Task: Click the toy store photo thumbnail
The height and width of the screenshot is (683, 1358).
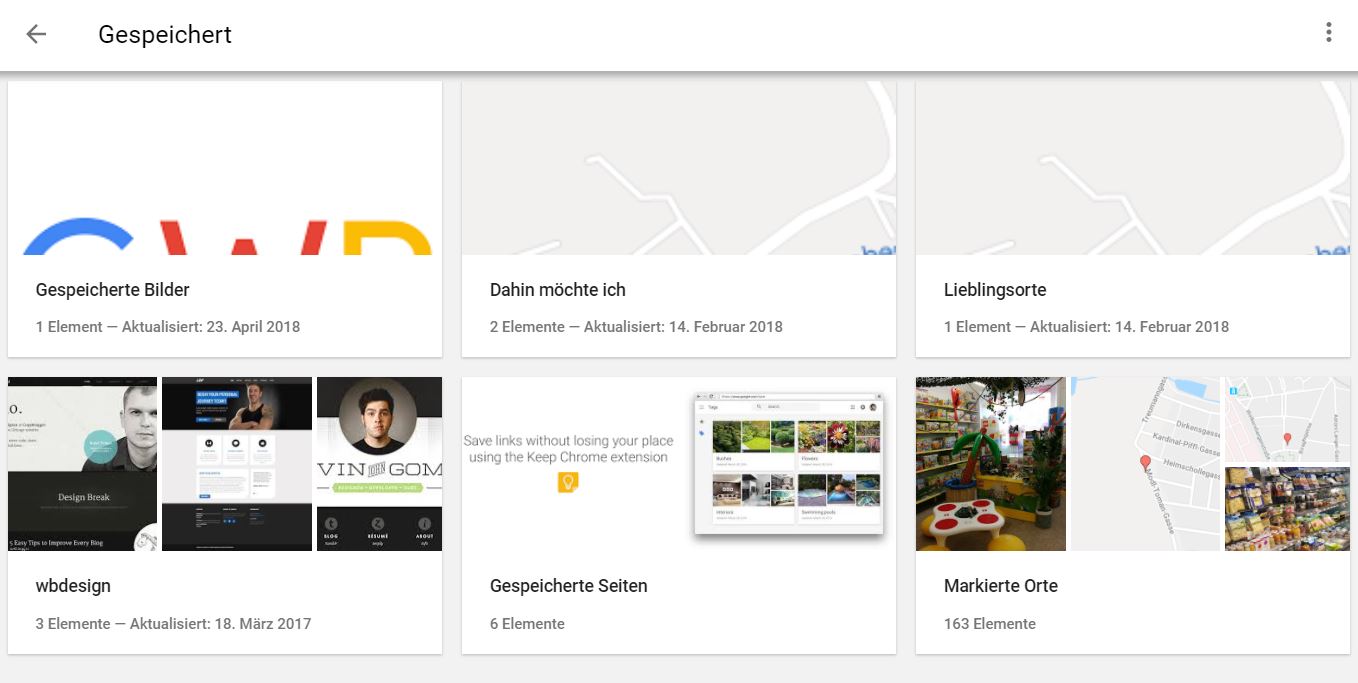Action: 990,463
